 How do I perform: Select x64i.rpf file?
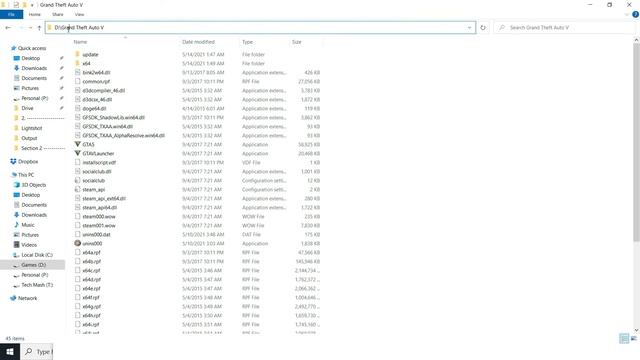tap(91, 324)
